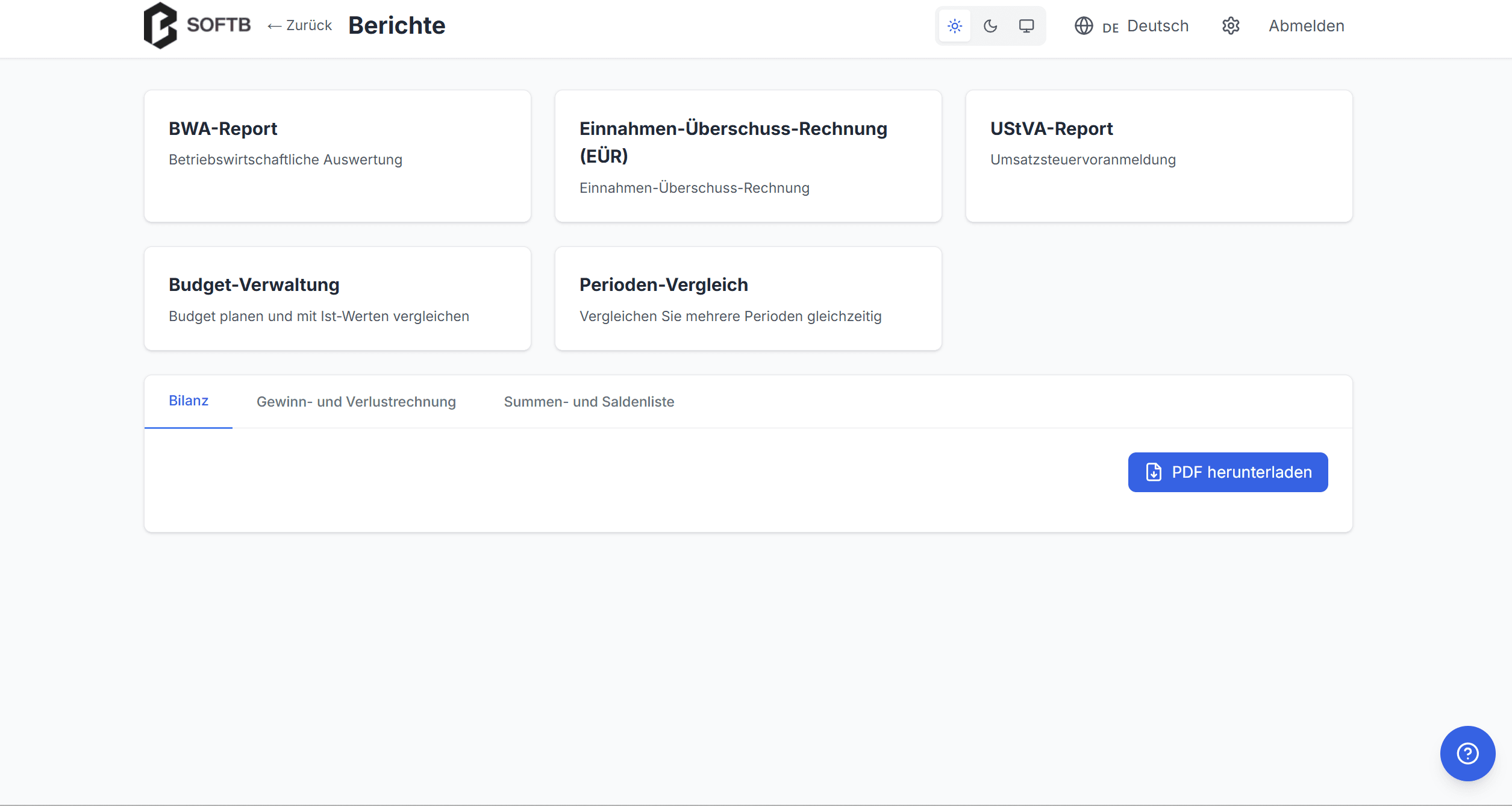The image size is (1512, 806).
Task: Select system theme monitor icon
Action: (x=1026, y=26)
